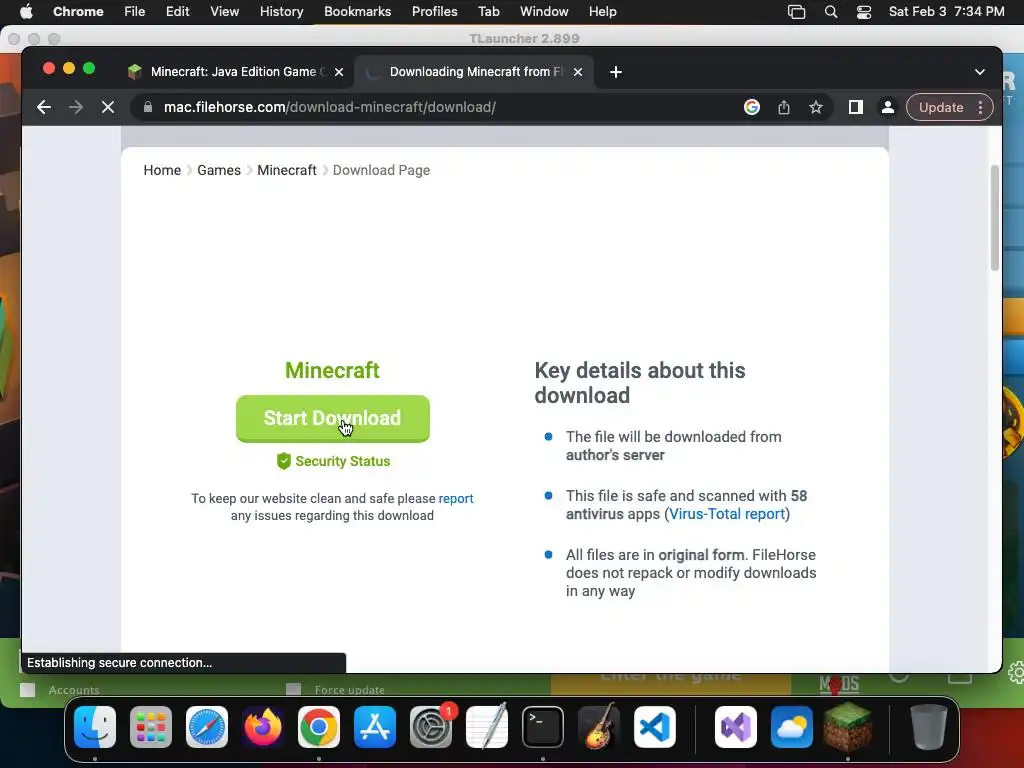1024x768 pixels.
Task: Click the Google icon in the address bar
Action: pos(752,107)
